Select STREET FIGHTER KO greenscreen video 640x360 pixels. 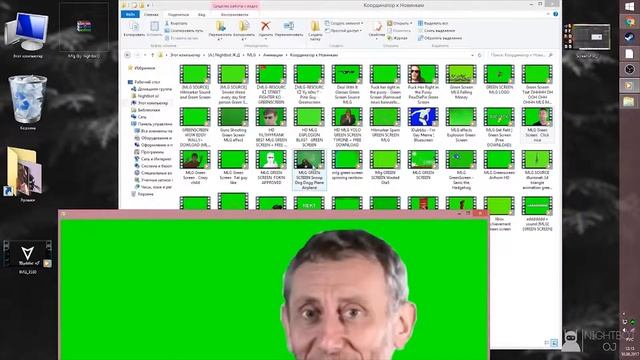coord(271,84)
